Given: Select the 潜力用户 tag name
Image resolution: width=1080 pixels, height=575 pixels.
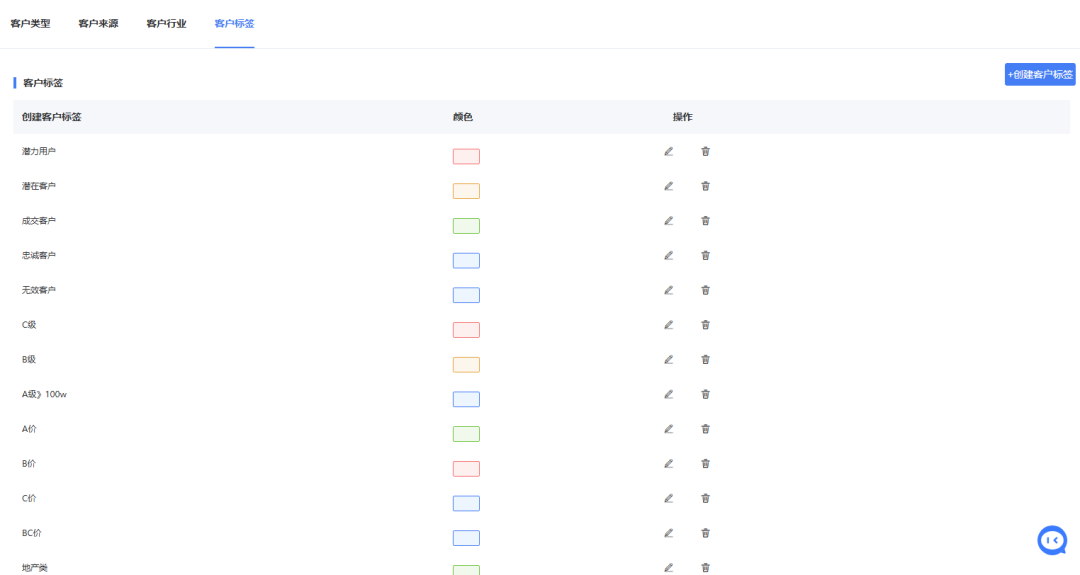Looking at the screenshot, I should tap(39, 151).
